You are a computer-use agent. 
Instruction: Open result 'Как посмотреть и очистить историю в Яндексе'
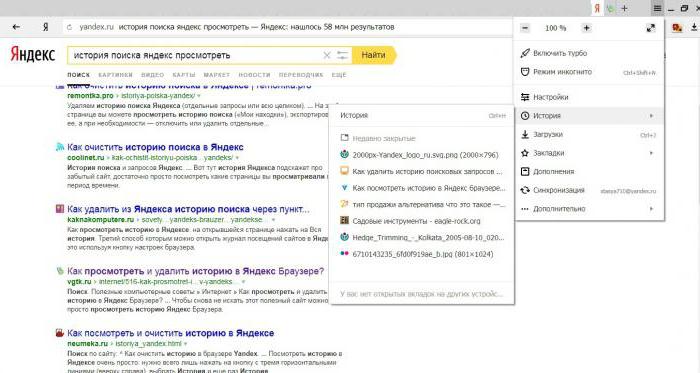point(171,333)
